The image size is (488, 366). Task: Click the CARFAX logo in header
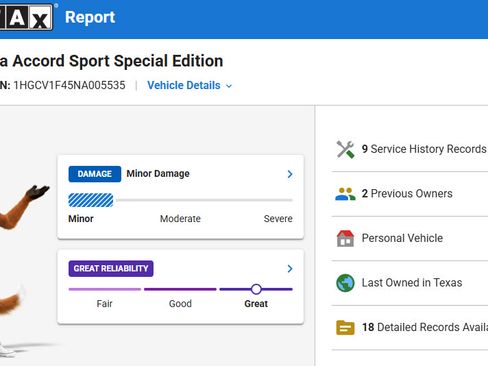[26, 17]
